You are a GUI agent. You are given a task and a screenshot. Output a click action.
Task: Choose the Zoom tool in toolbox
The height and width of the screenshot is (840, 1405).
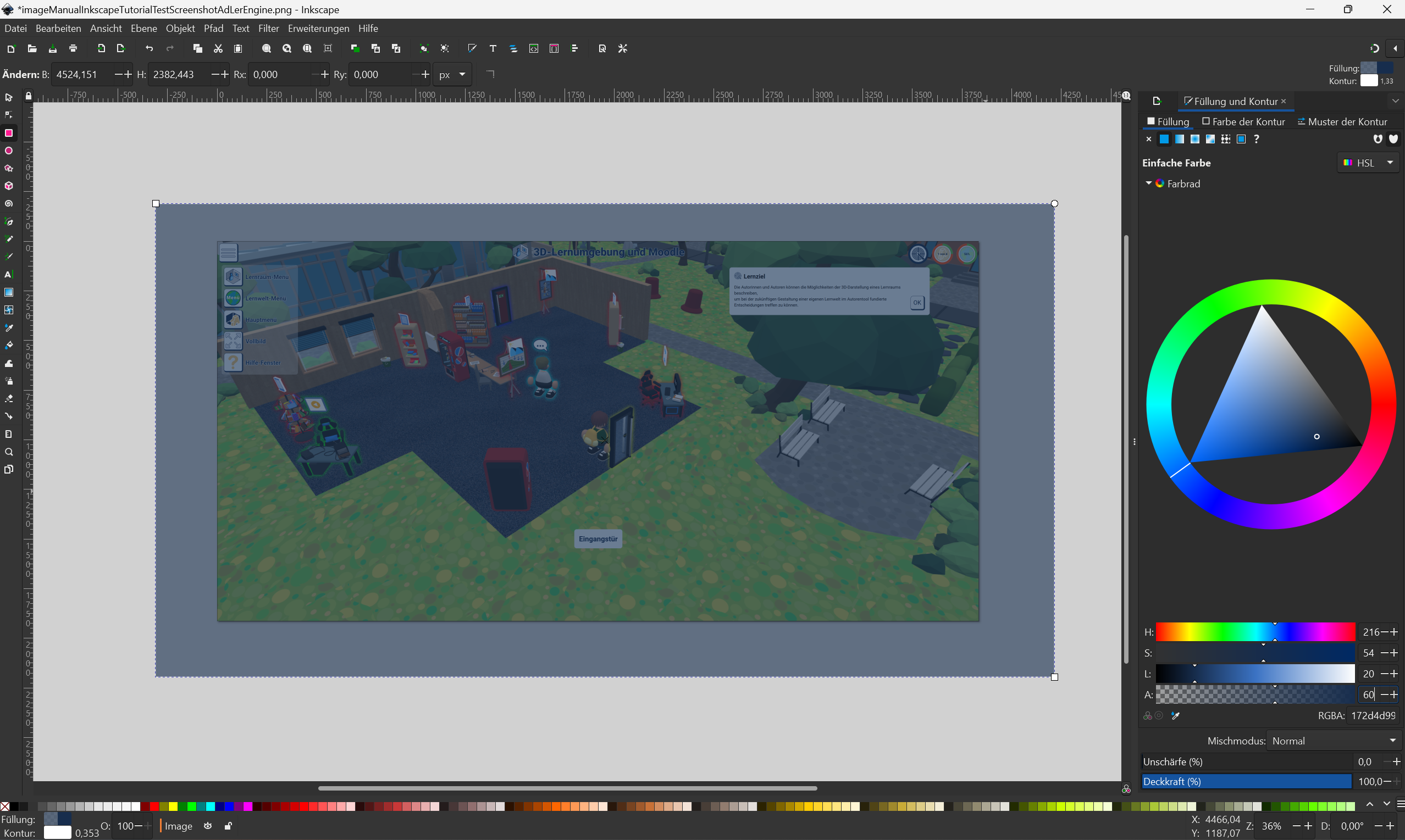[8, 452]
